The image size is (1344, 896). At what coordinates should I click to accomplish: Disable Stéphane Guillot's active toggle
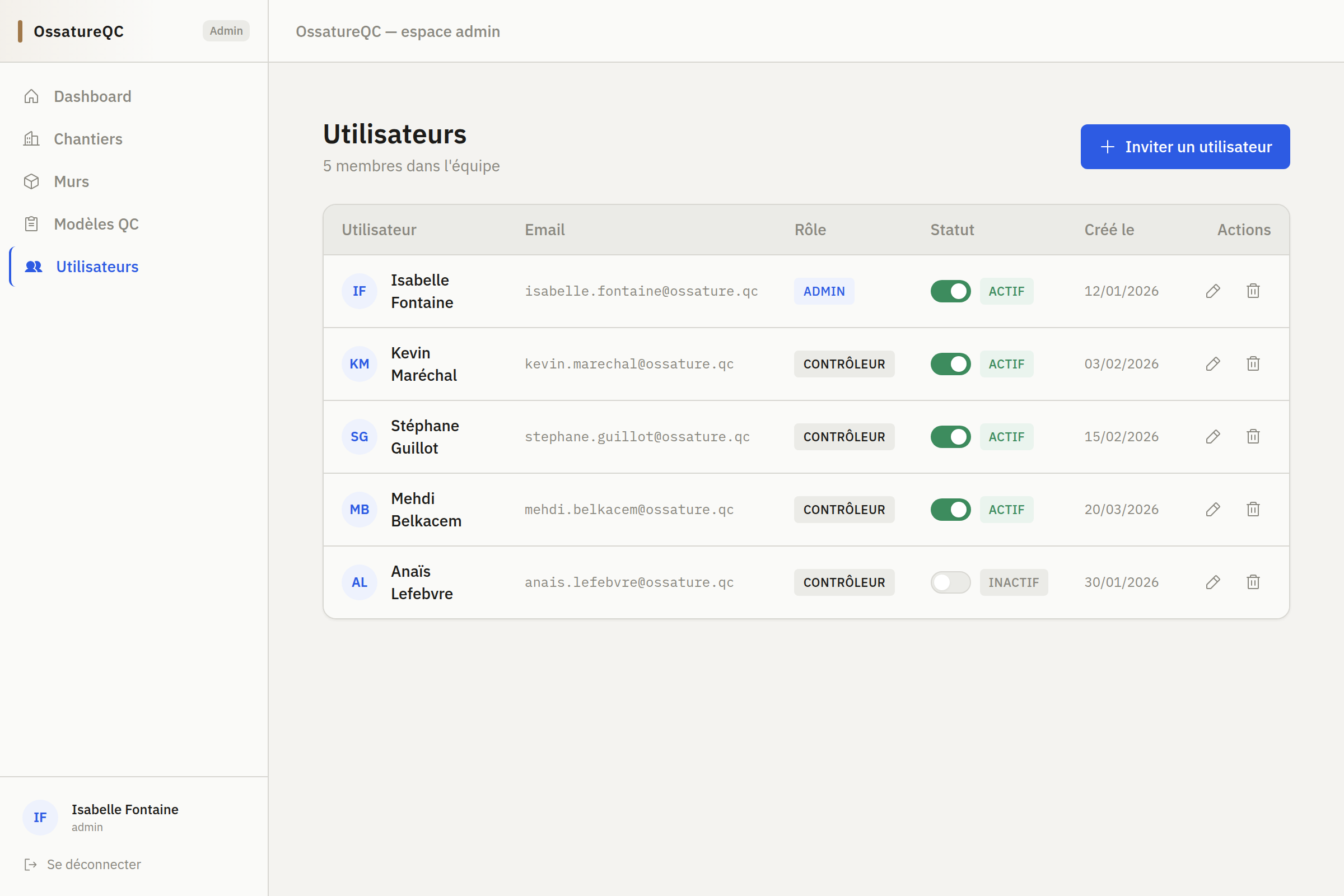click(x=950, y=437)
